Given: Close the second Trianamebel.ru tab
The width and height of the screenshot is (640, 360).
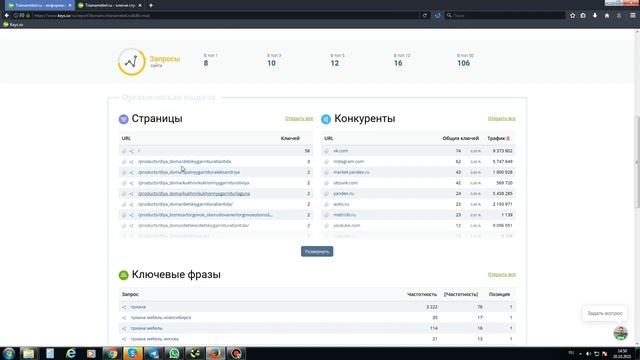Looking at the screenshot, I should coord(140,5).
